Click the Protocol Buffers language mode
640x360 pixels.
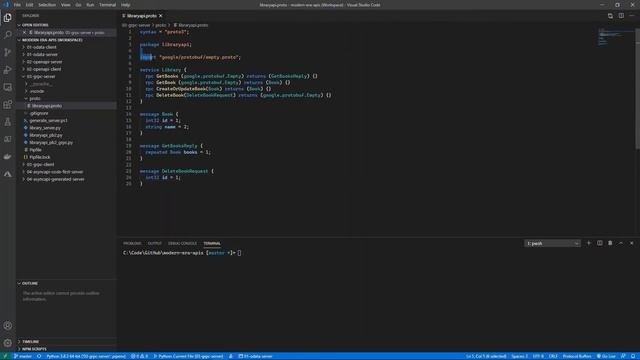[577, 356]
